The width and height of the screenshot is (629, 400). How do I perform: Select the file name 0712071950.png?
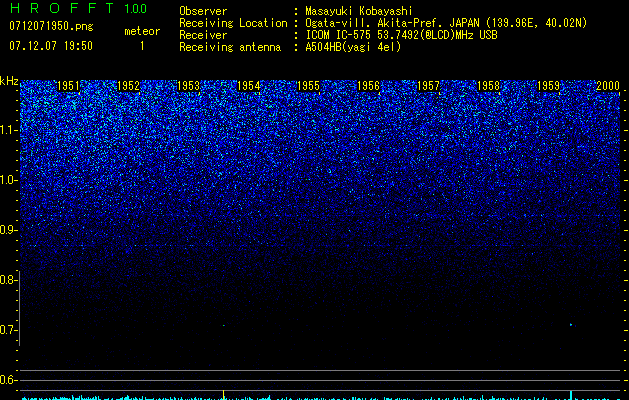(51, 27)
